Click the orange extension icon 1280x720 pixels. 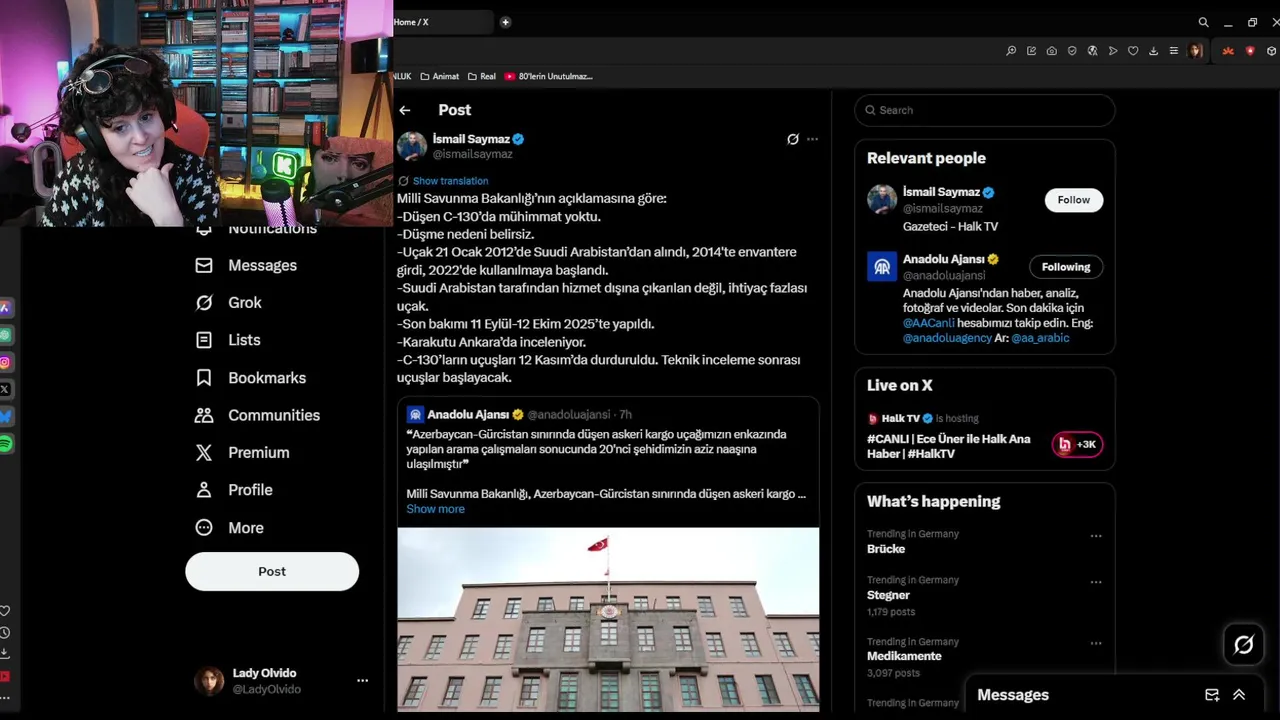click(1228, 51)
